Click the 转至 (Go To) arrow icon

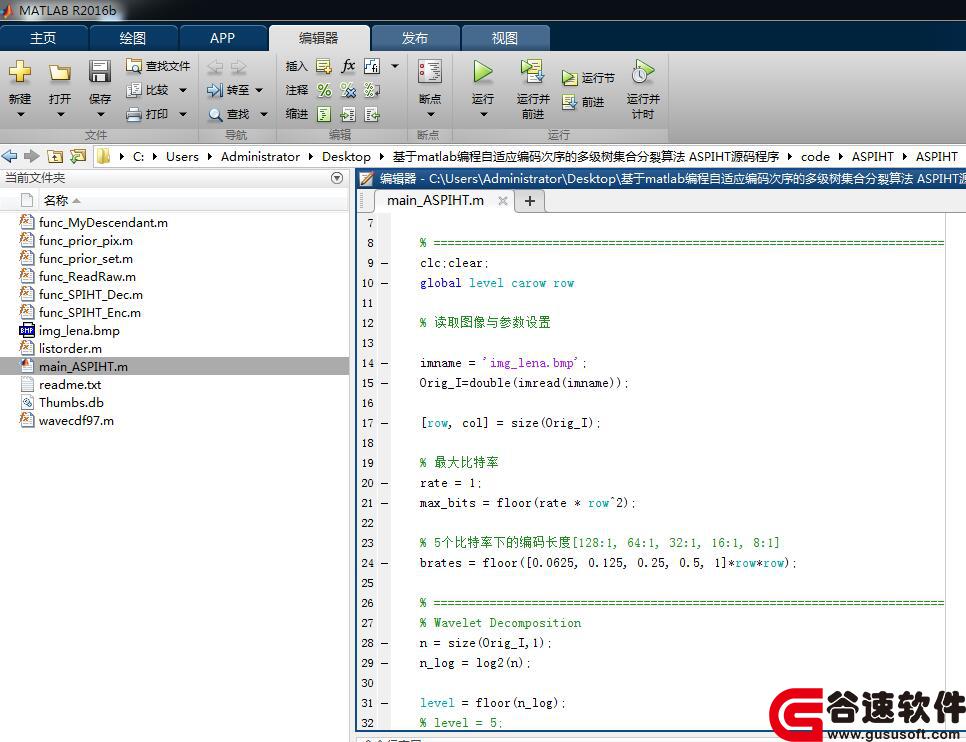[x=215, y=90]
